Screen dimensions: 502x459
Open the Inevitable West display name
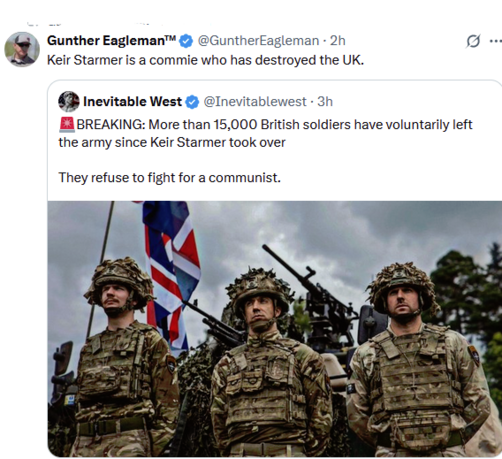[x=132, y=102]
